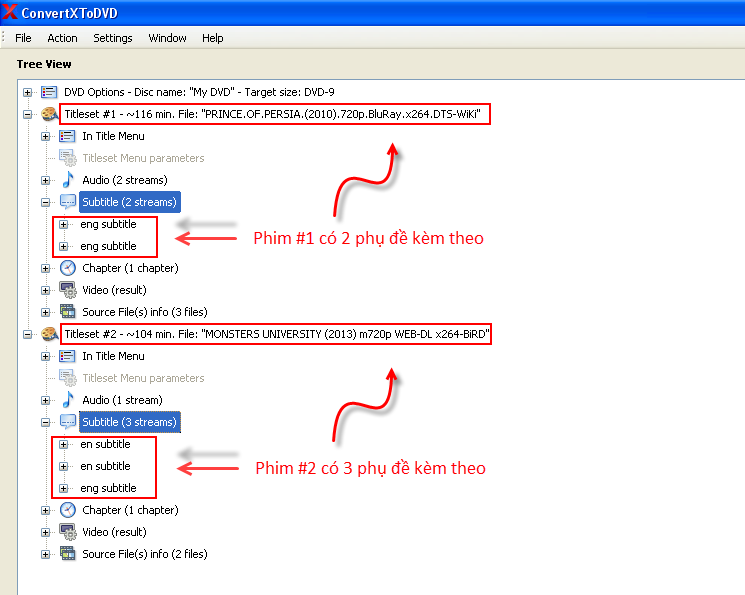
Task: Select Source File(s) info (3 files) label
Action: 145,312
